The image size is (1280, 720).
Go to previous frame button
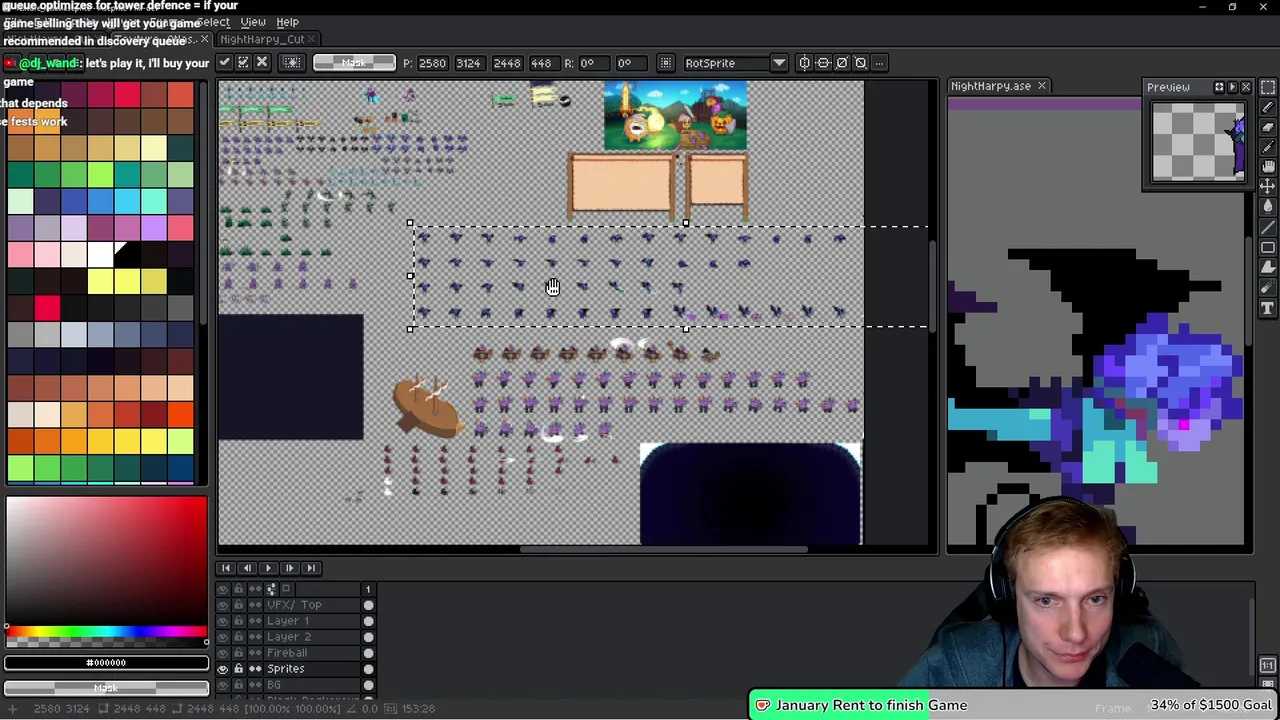coord(247,568)
